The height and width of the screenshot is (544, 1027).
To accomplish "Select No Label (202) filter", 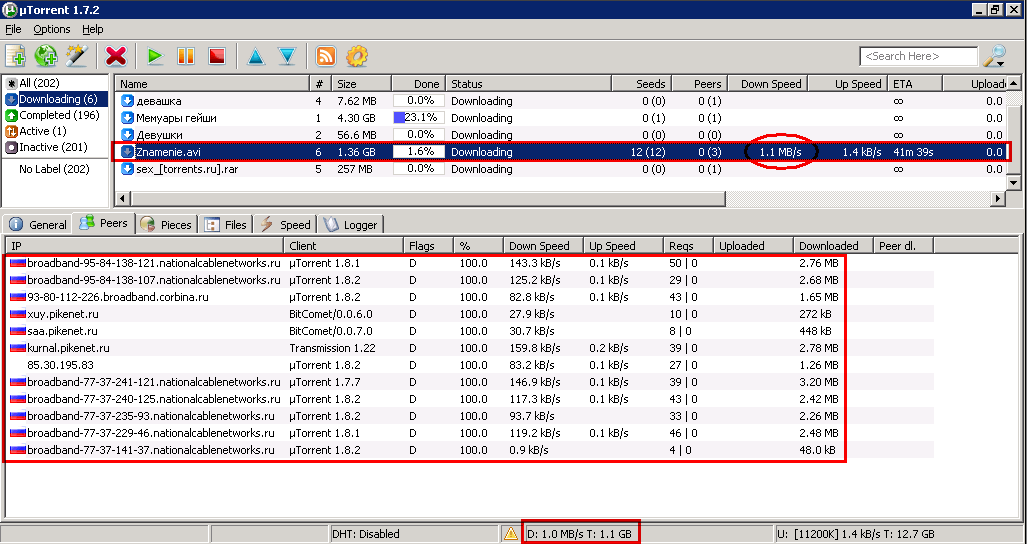I will (54, 170).
